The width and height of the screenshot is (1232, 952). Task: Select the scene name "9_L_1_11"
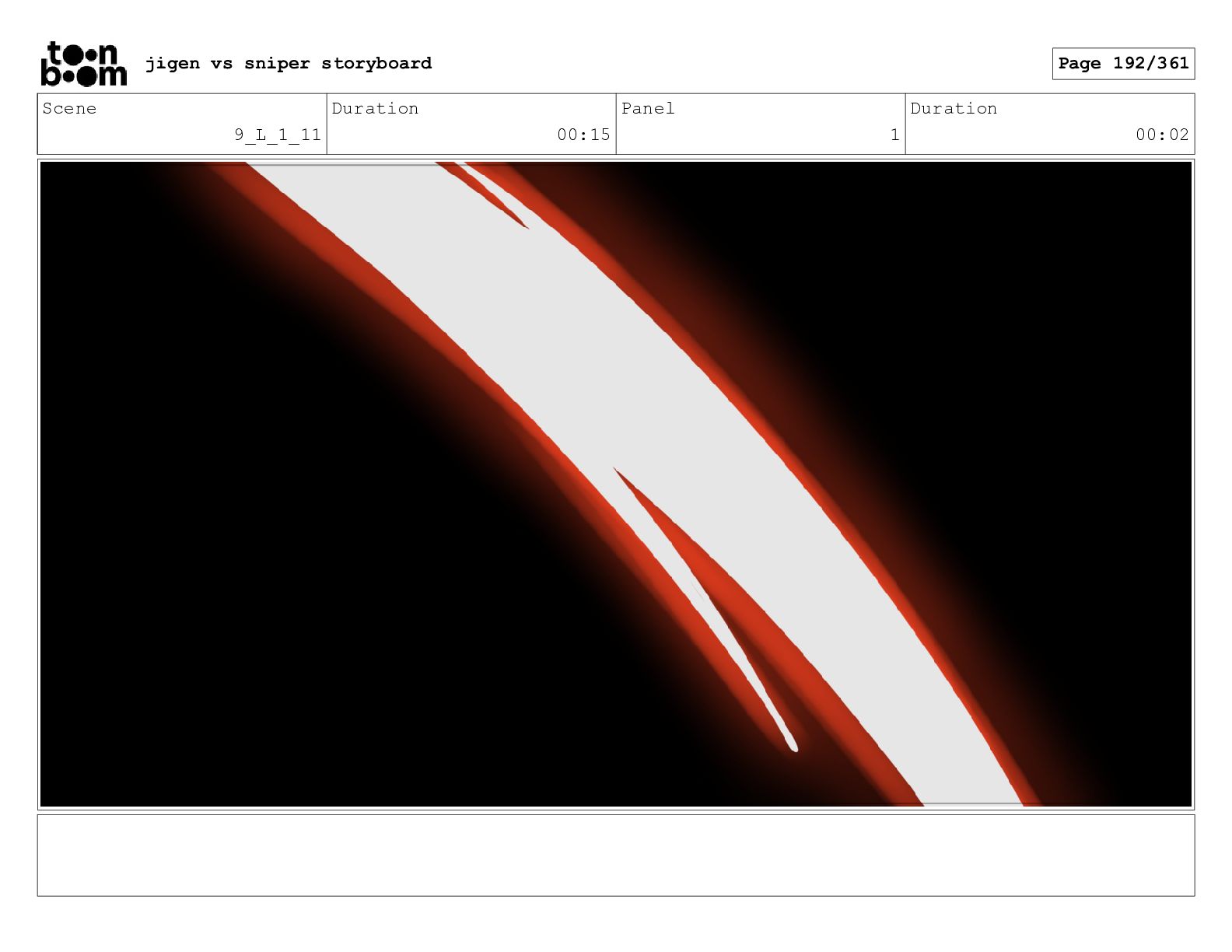point(278,135)
